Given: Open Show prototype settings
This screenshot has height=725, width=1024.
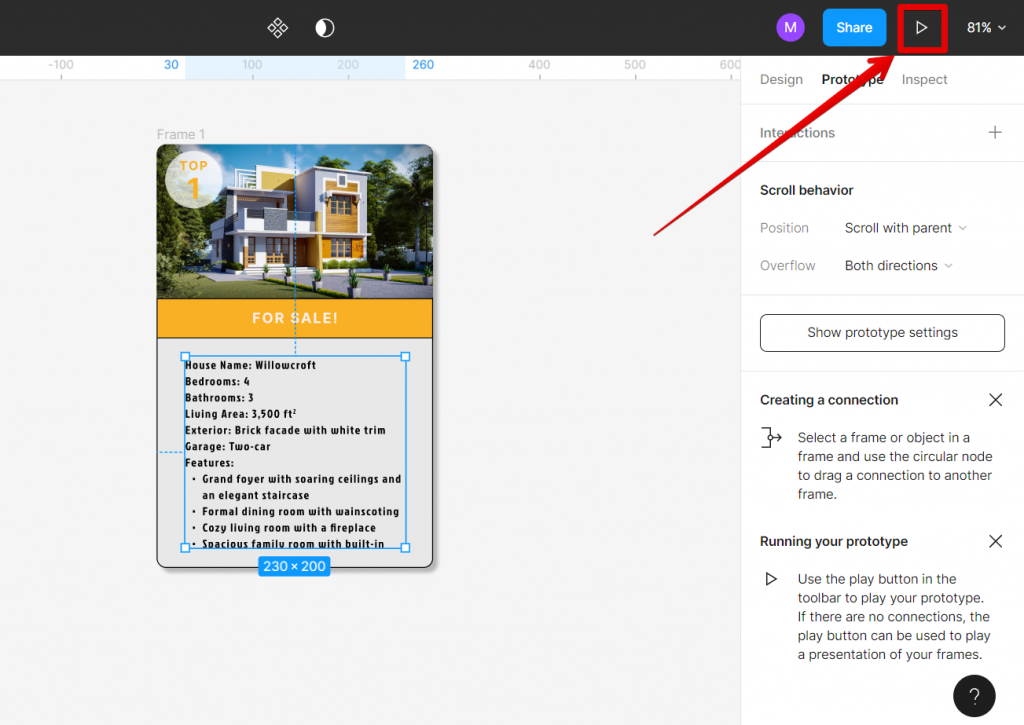Looking at the screenshot, I should (x=882, y=332).
